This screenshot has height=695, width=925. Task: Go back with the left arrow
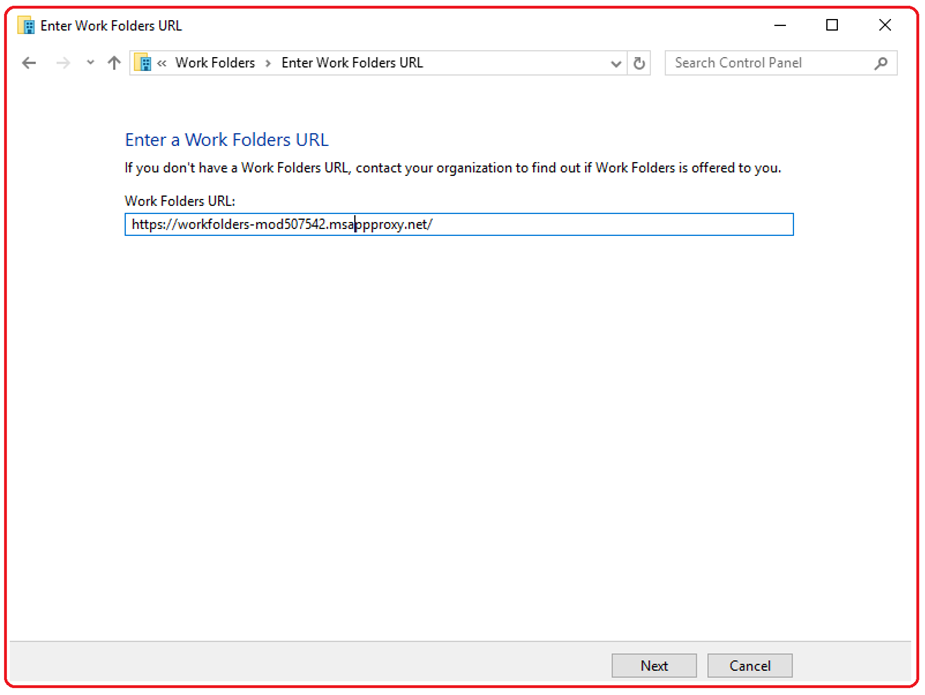point(28,63)
